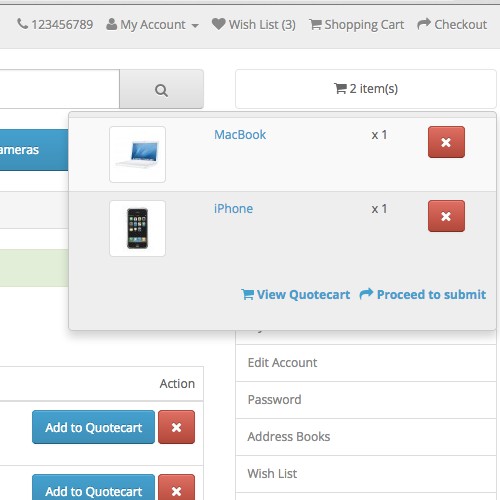Expand the My Account dropdown
Screen dimensions: 500x500
point(152,25)
